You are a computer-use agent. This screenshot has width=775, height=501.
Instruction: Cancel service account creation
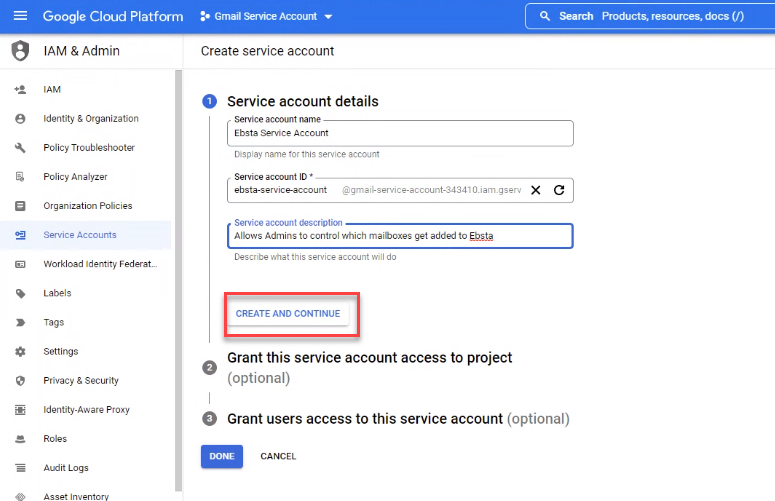[x=278, y=456]
